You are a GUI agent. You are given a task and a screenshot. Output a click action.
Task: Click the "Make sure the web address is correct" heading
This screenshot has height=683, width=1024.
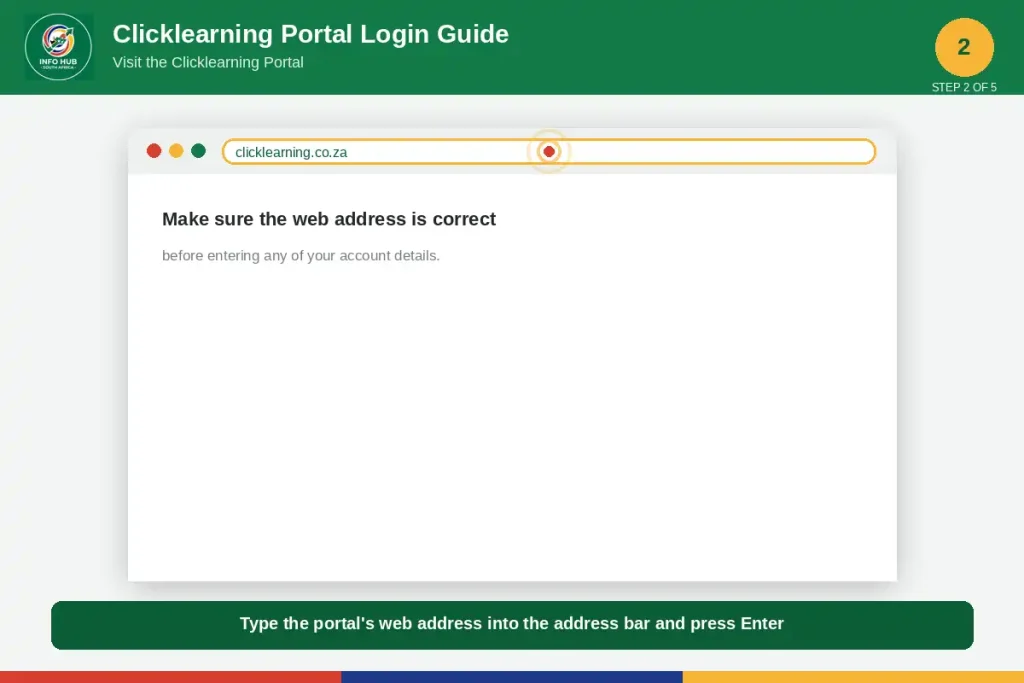click(329, 219)
